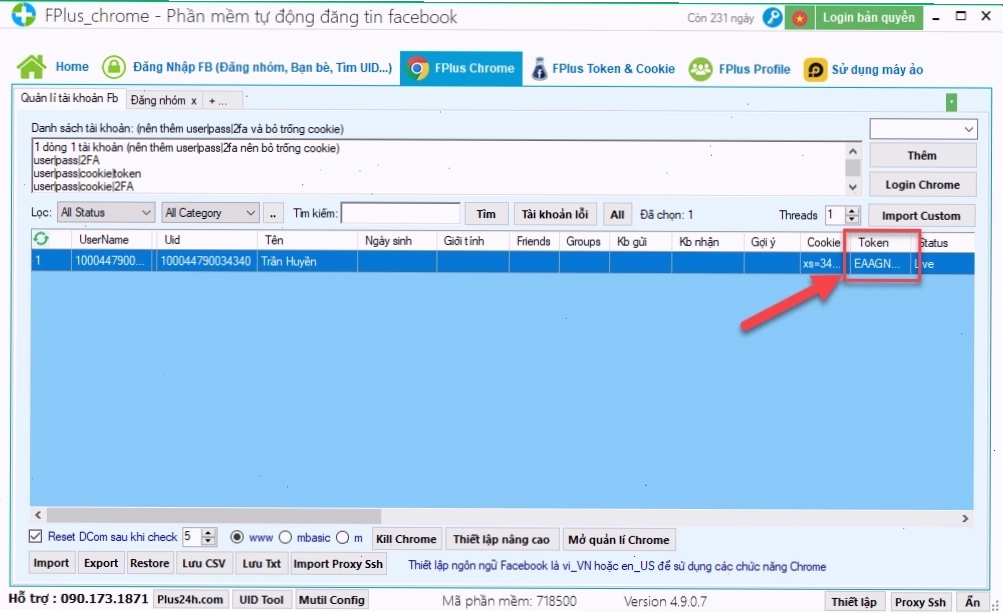
Task: Expand the All Category dropdown
Action: (x=210, y=212)
